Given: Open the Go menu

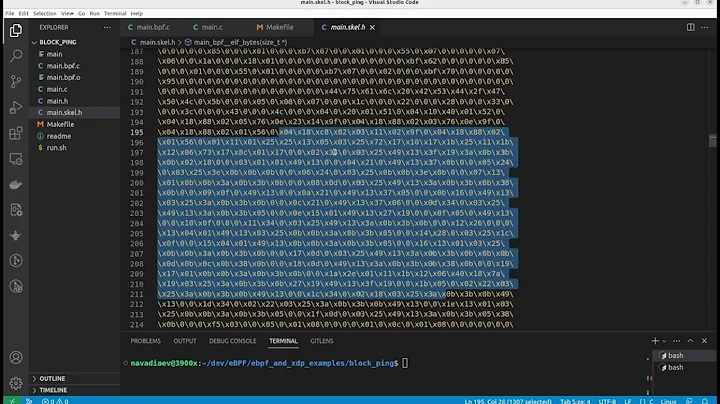Looking at the screenshot, I should [x=82, y=13].
